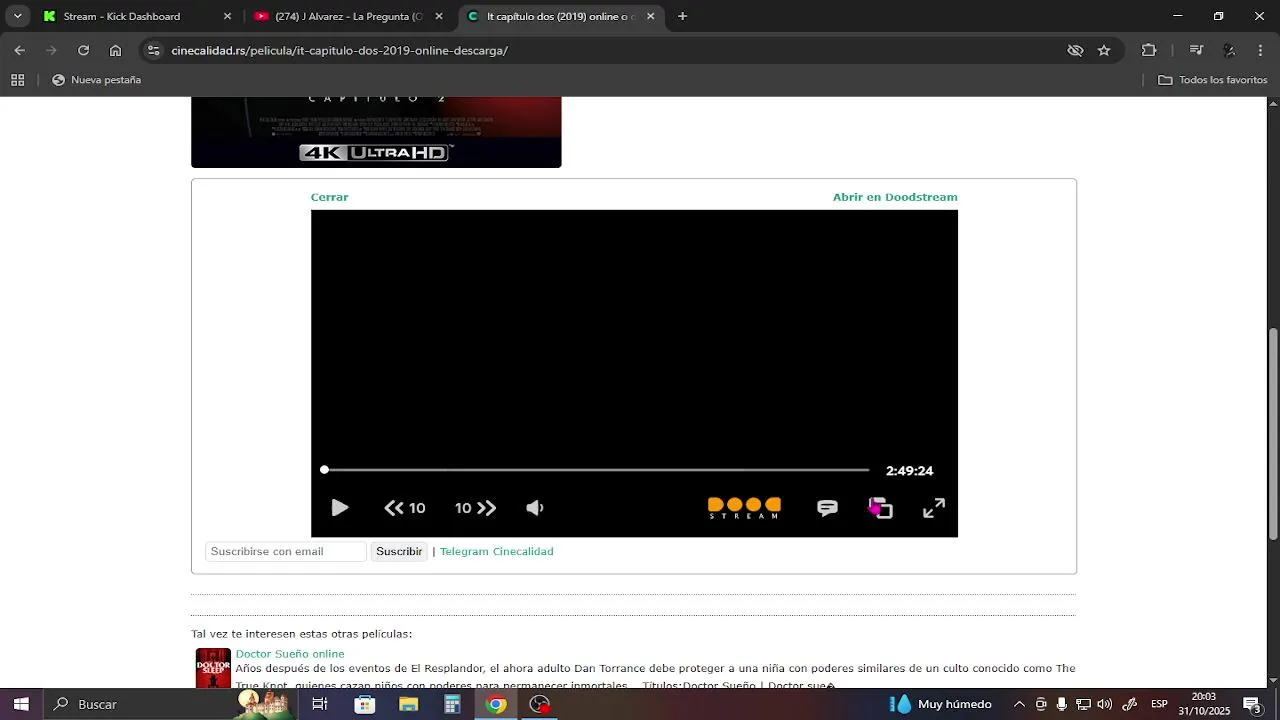
Task: Reload the current page
Action: [83, 50]
